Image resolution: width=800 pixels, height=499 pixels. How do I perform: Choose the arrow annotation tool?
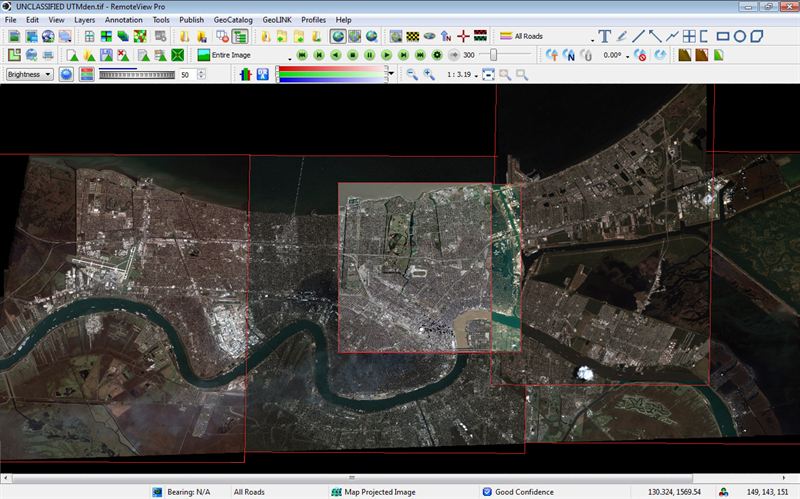tap(656, 36)
